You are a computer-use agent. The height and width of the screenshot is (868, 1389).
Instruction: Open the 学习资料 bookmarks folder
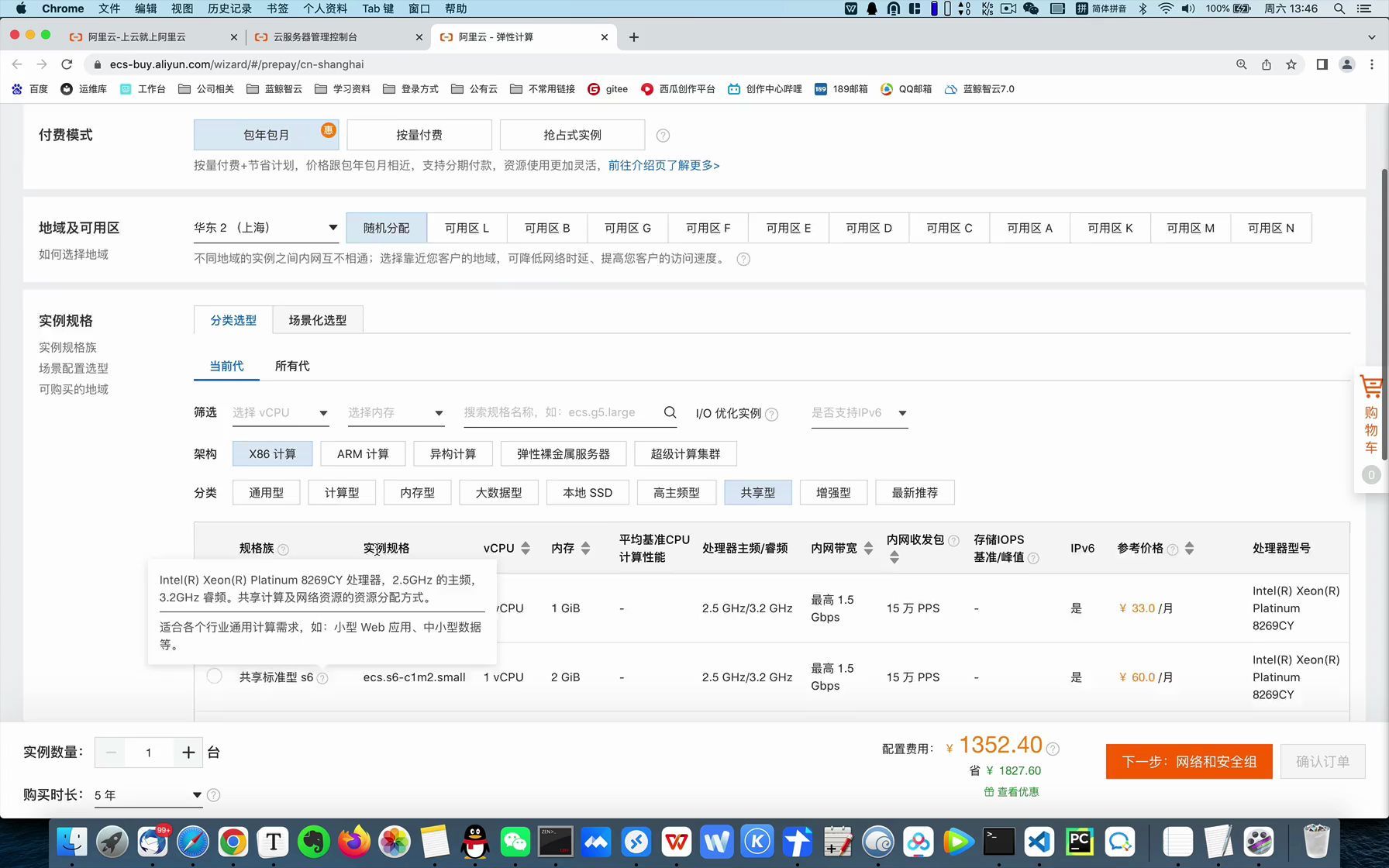click(343, 89)
